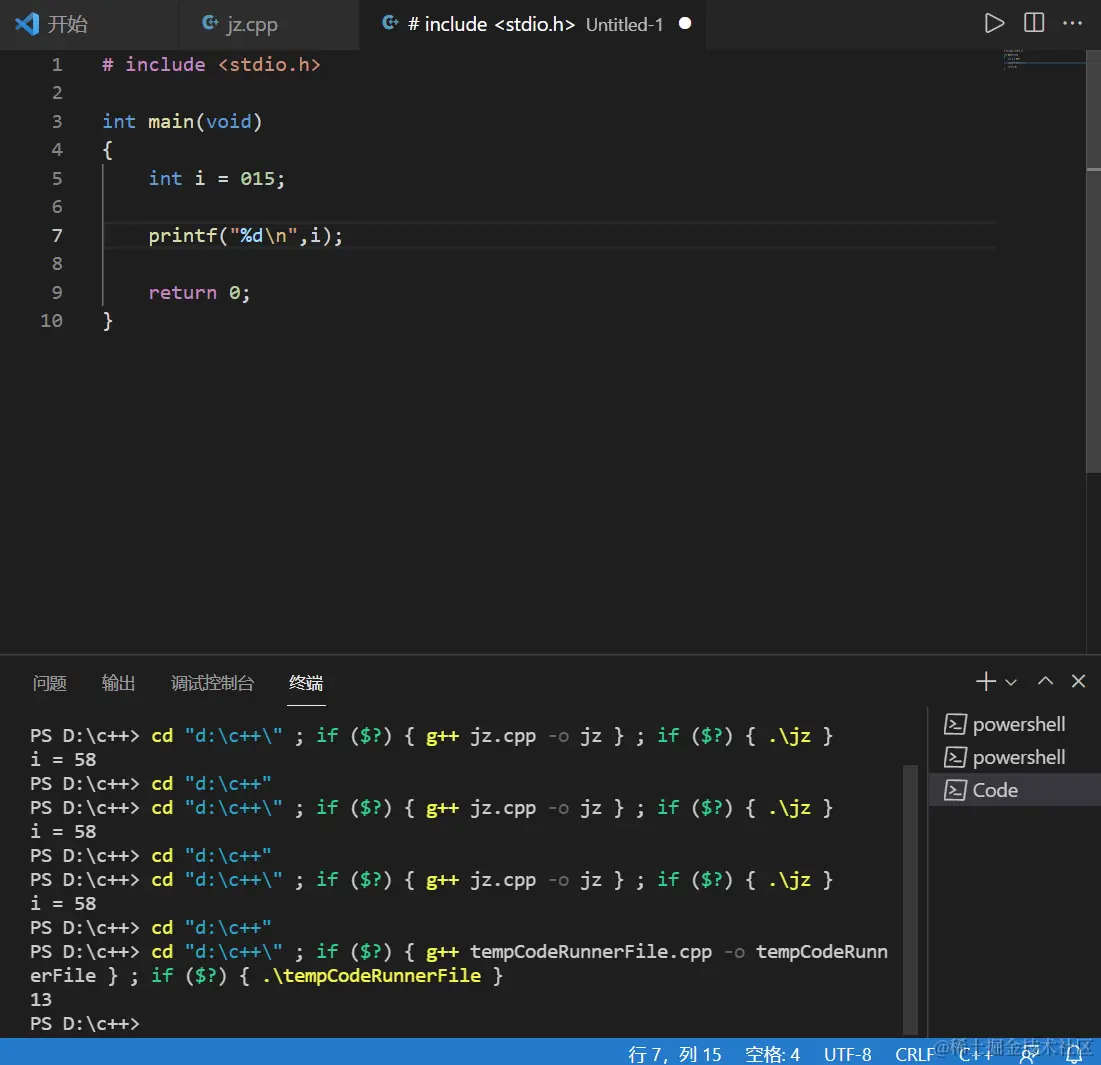
Task: Click the printf("%d\n",i); line
Action: [246, 235]
